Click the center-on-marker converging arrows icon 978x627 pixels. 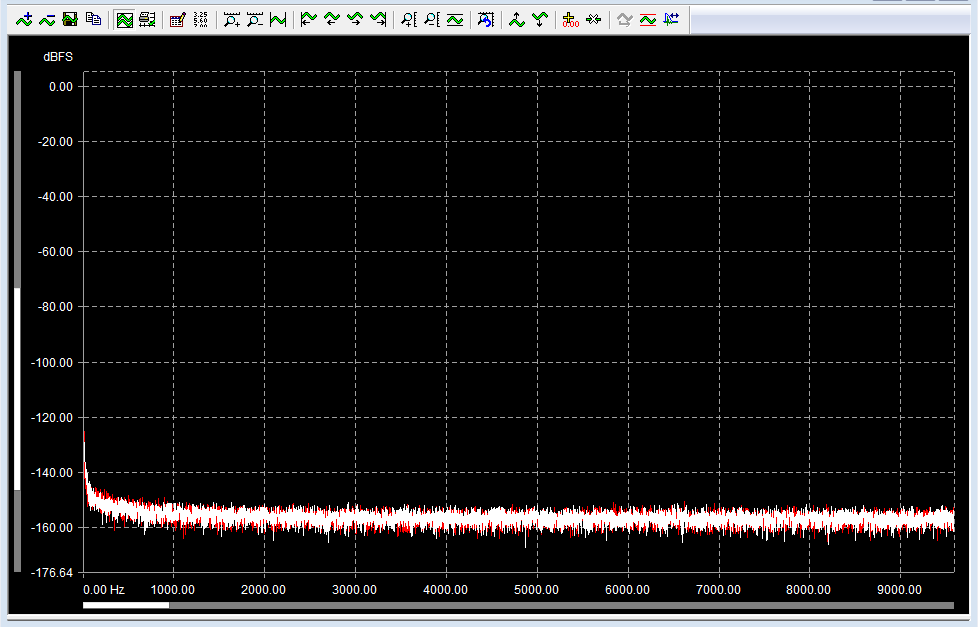tap(593, 20)
